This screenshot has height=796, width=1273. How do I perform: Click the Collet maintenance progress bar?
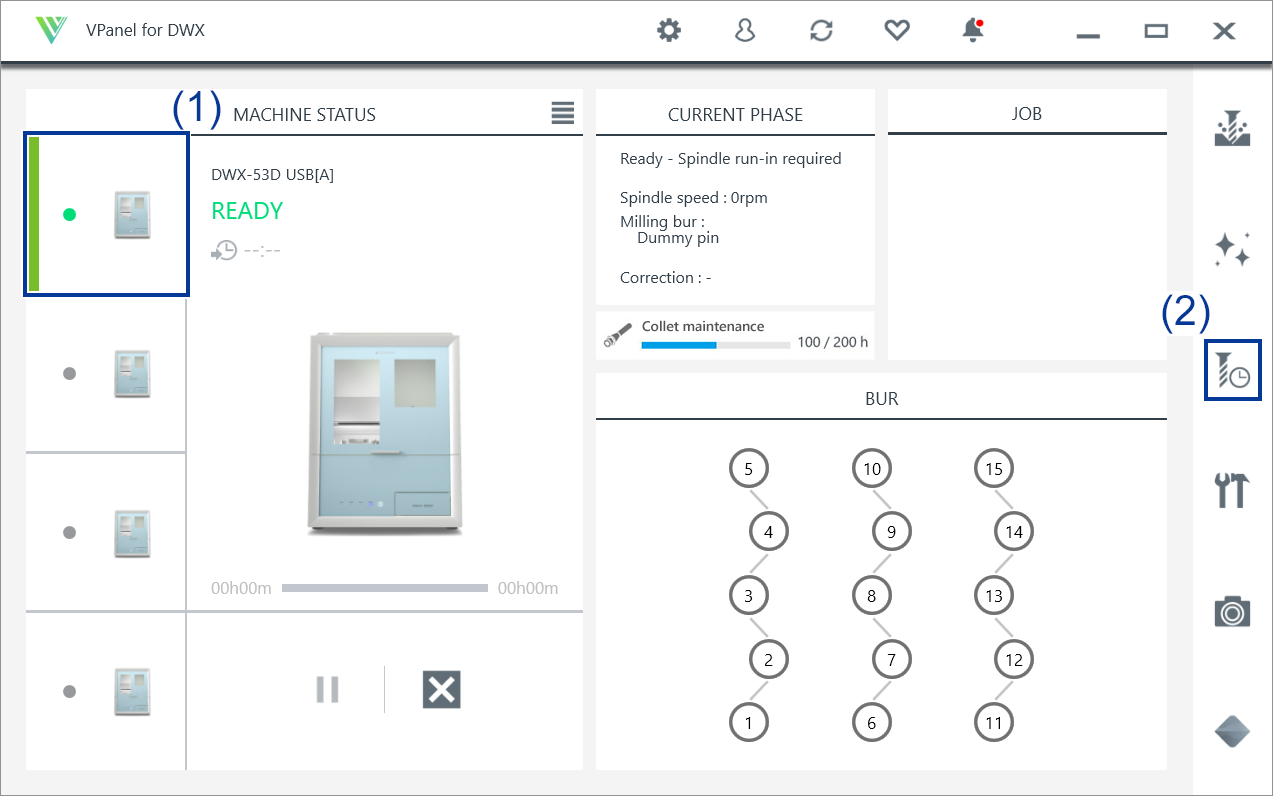[x=716, y=345]
